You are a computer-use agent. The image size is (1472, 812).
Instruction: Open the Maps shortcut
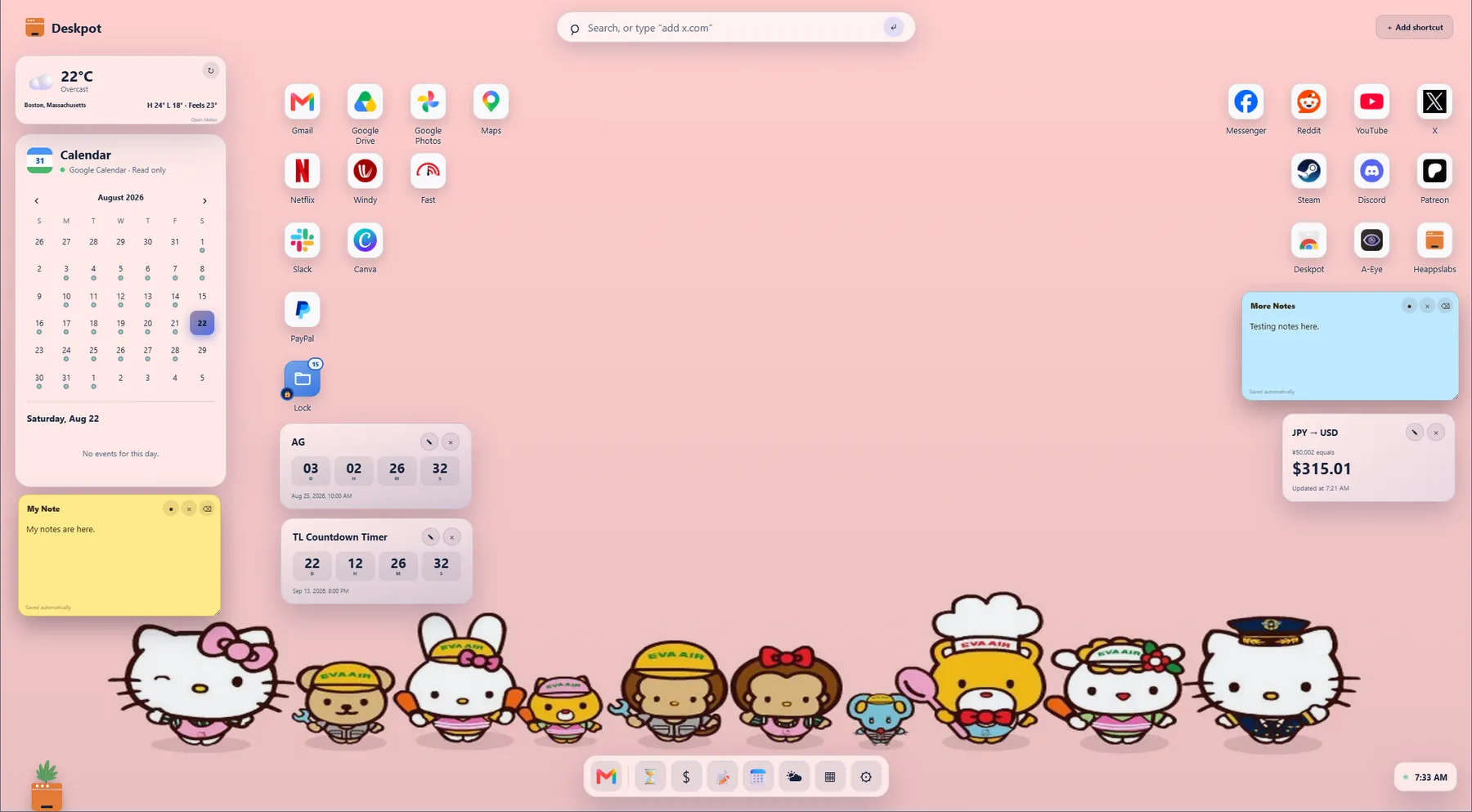[x=491, y=102]
